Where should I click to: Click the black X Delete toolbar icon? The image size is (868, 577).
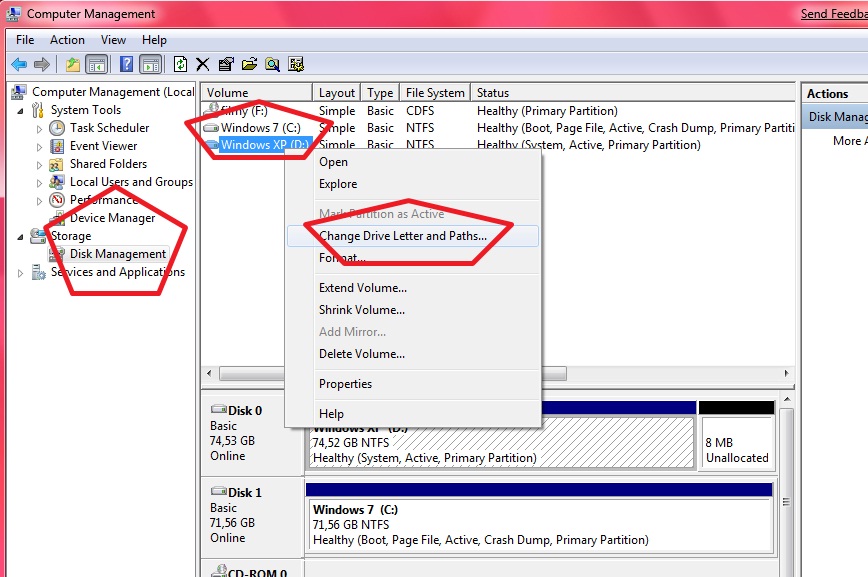203,64
